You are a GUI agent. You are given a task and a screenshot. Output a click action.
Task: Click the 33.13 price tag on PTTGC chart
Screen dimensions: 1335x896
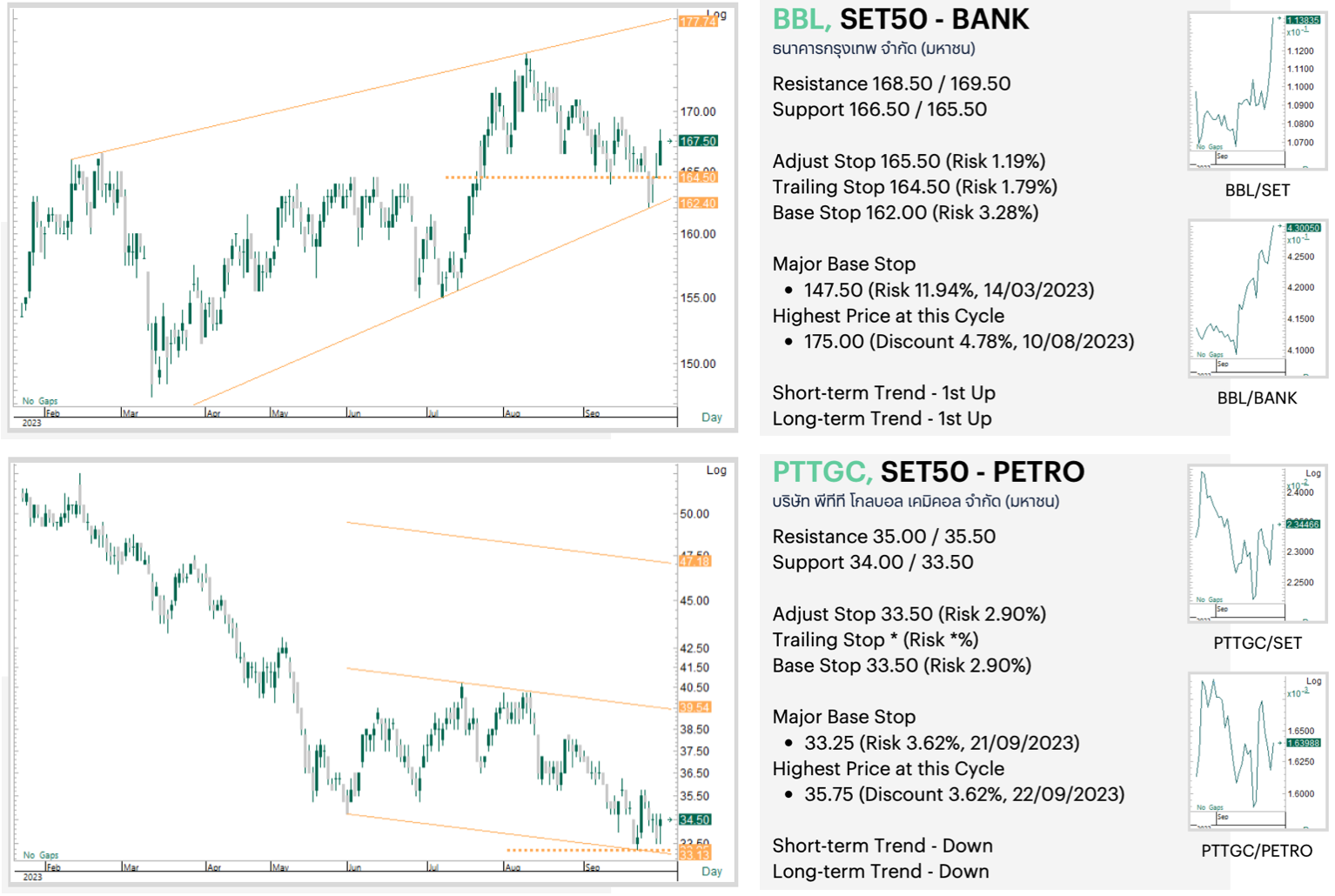(x=695, y=856)
